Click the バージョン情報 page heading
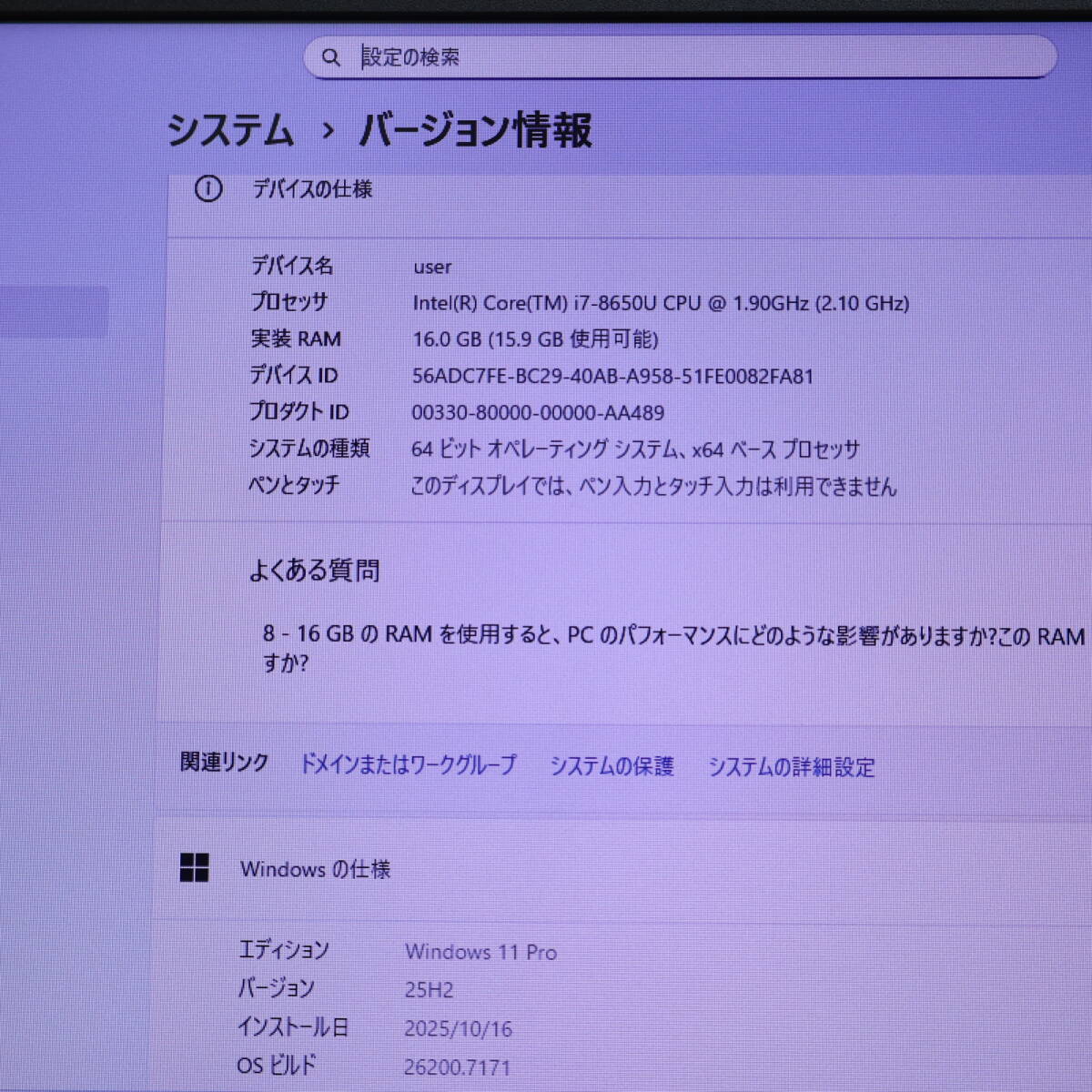The height and width of the screenshot is (1092, 1092). (475, 130)
